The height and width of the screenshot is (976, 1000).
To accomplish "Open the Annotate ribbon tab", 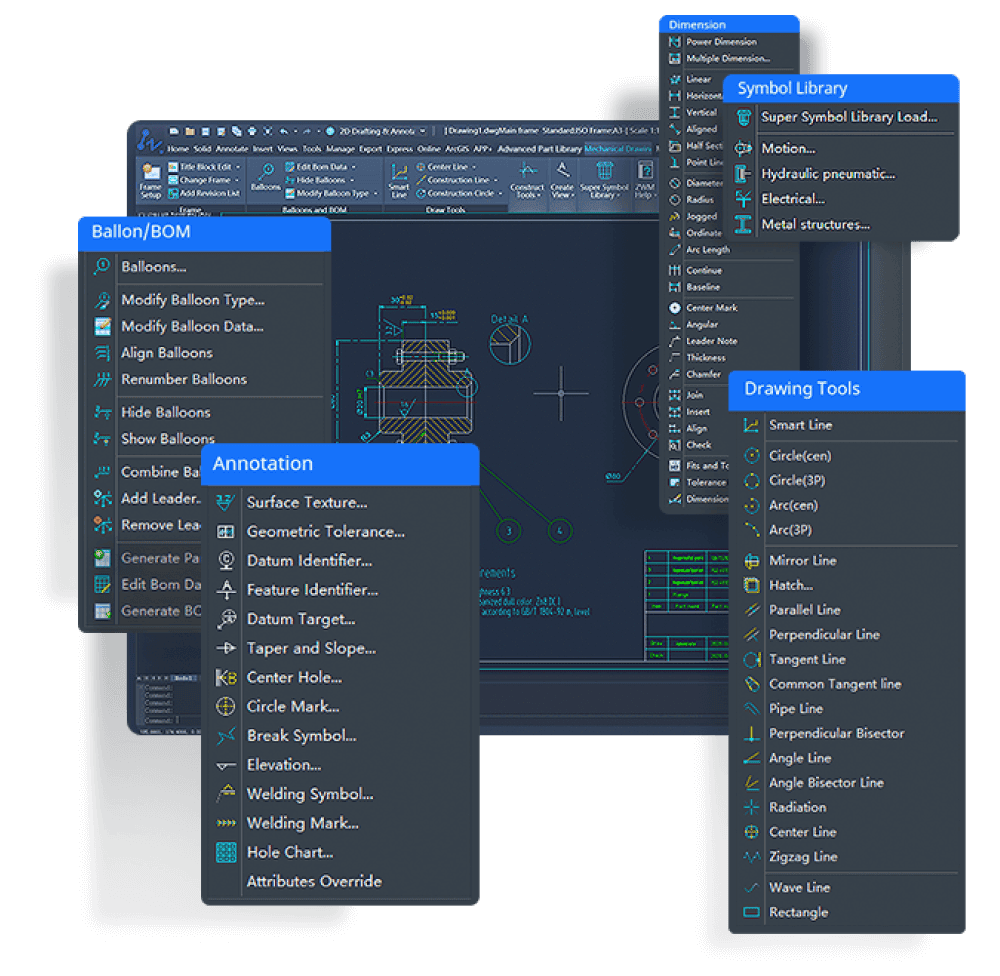I will tap(232, 149).
